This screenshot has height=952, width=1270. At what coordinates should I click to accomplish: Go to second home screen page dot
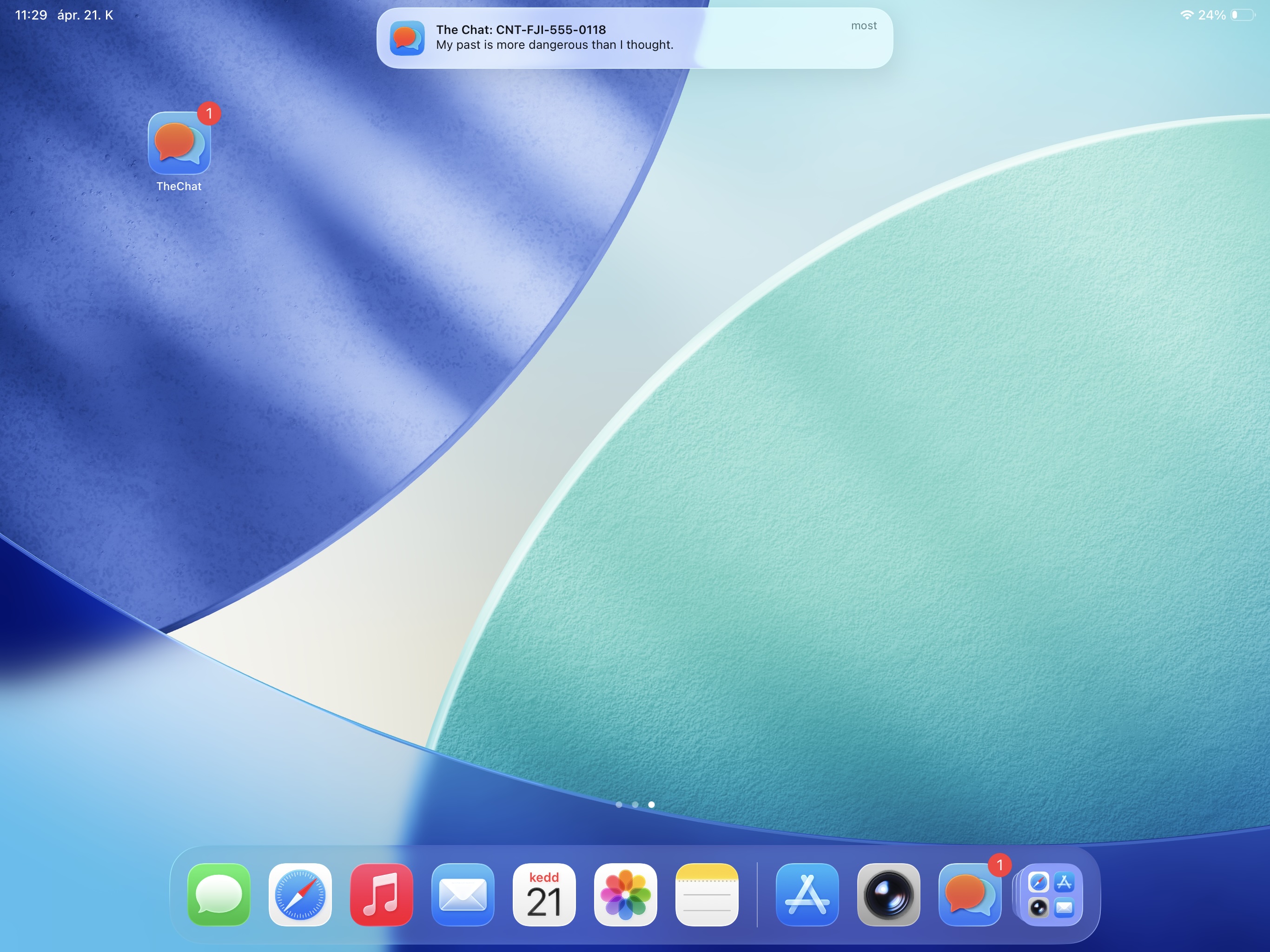635,805
